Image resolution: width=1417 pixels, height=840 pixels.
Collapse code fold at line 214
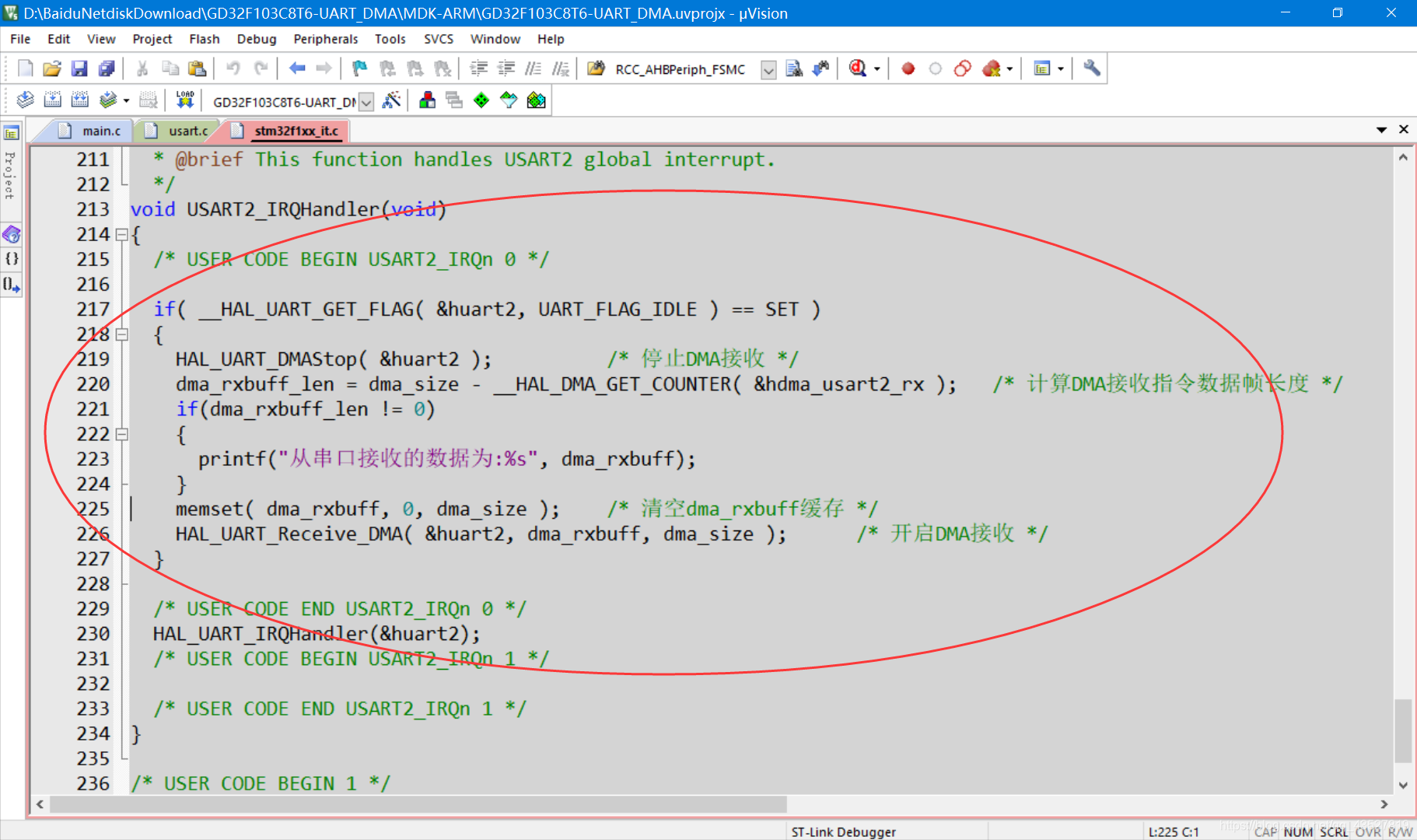(x=121, y=234)
